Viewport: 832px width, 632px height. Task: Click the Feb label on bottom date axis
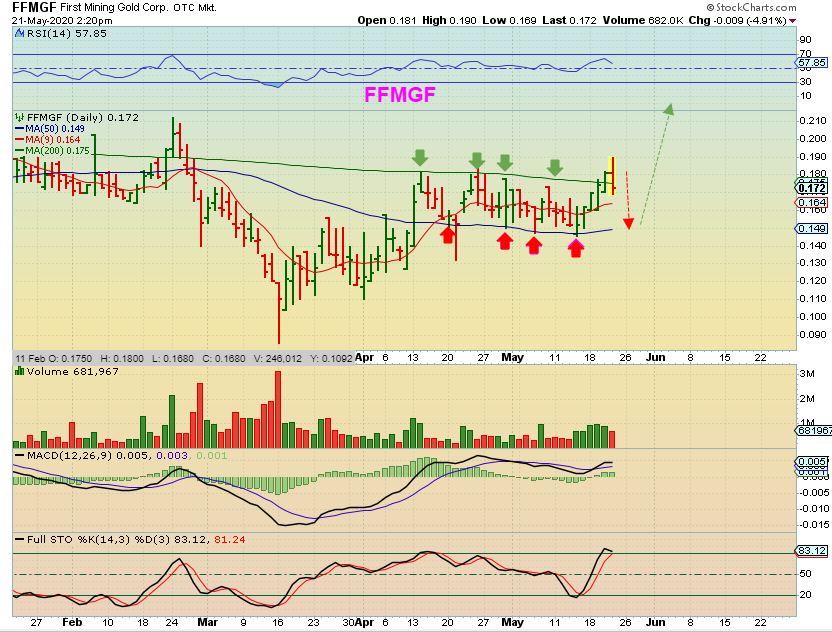(72, 622)
